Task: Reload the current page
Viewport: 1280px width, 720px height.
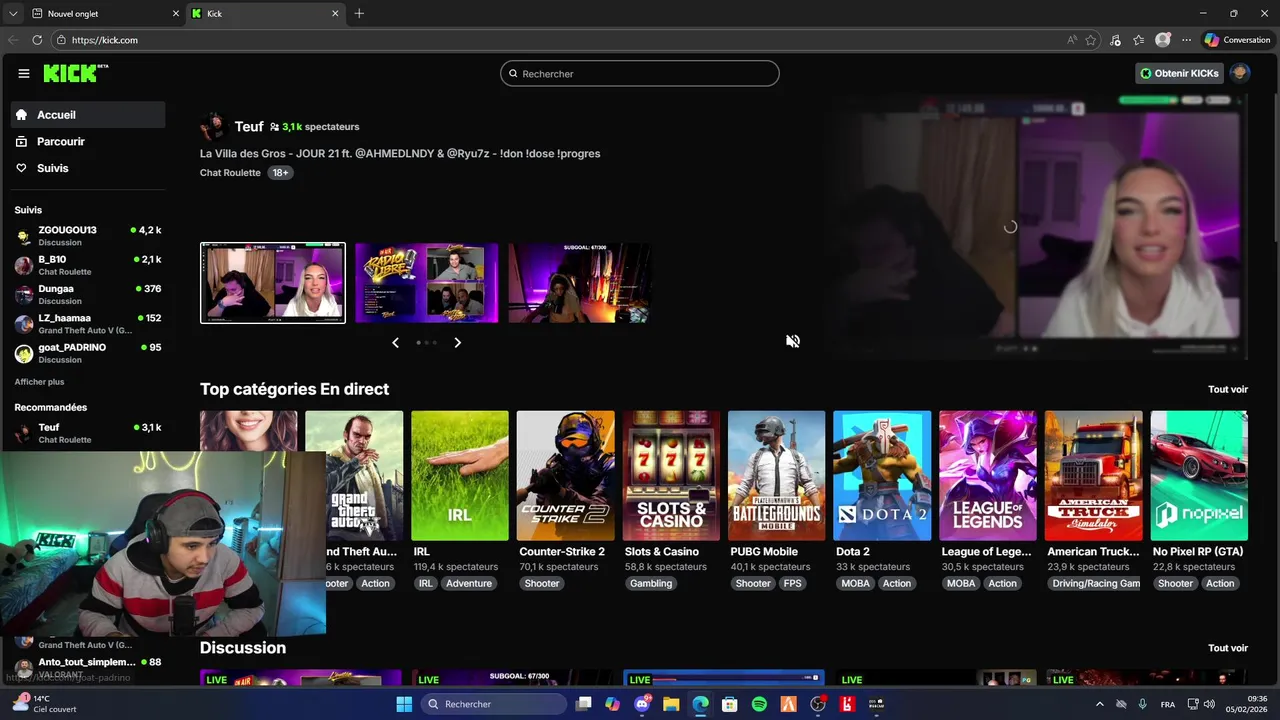Action: pos(37,40)
